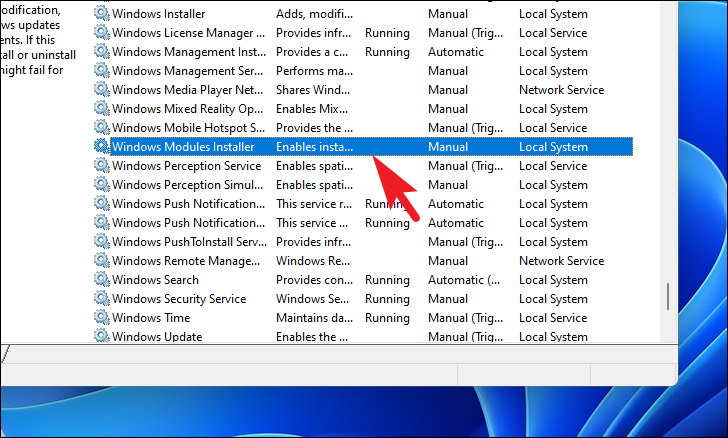Select Local System in Windows Modules Installer row
The width and height of the screenshot is (728, 438).
pos(553,147)
